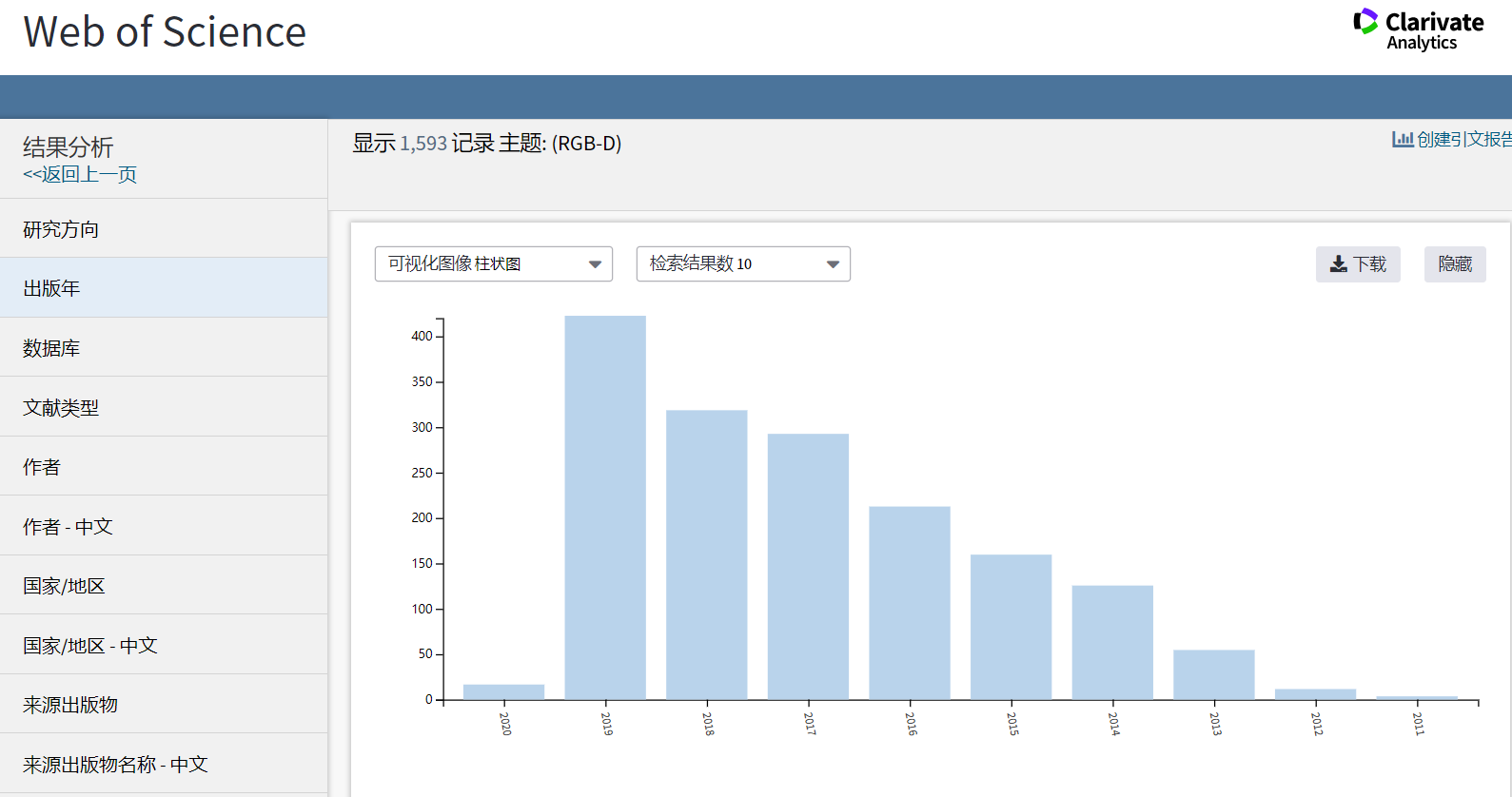
Task: Select 来源出版物名称 - 中文 in the sidebar
Action: click(164, 764)
